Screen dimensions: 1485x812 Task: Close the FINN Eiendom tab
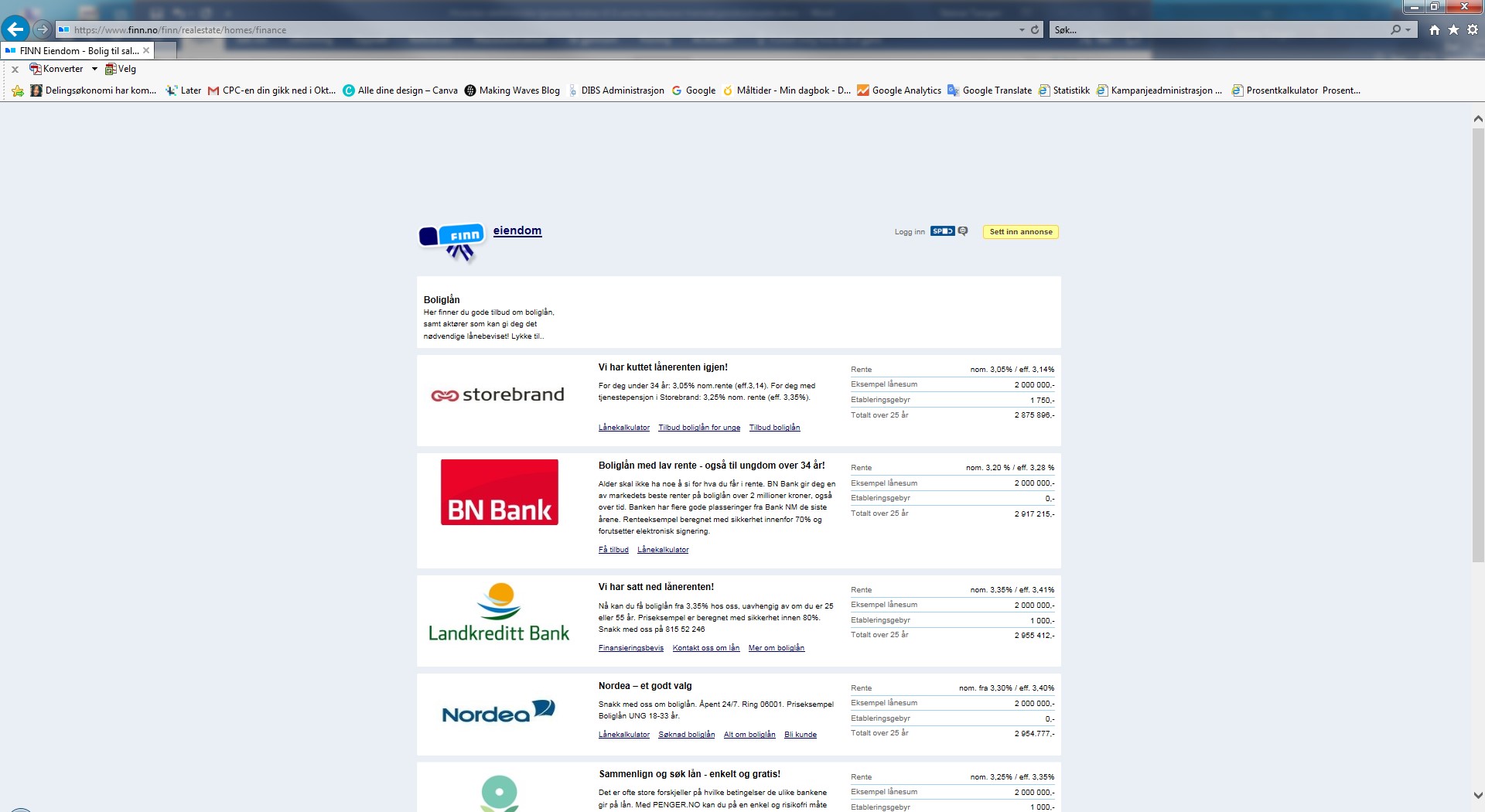(146, 50)
